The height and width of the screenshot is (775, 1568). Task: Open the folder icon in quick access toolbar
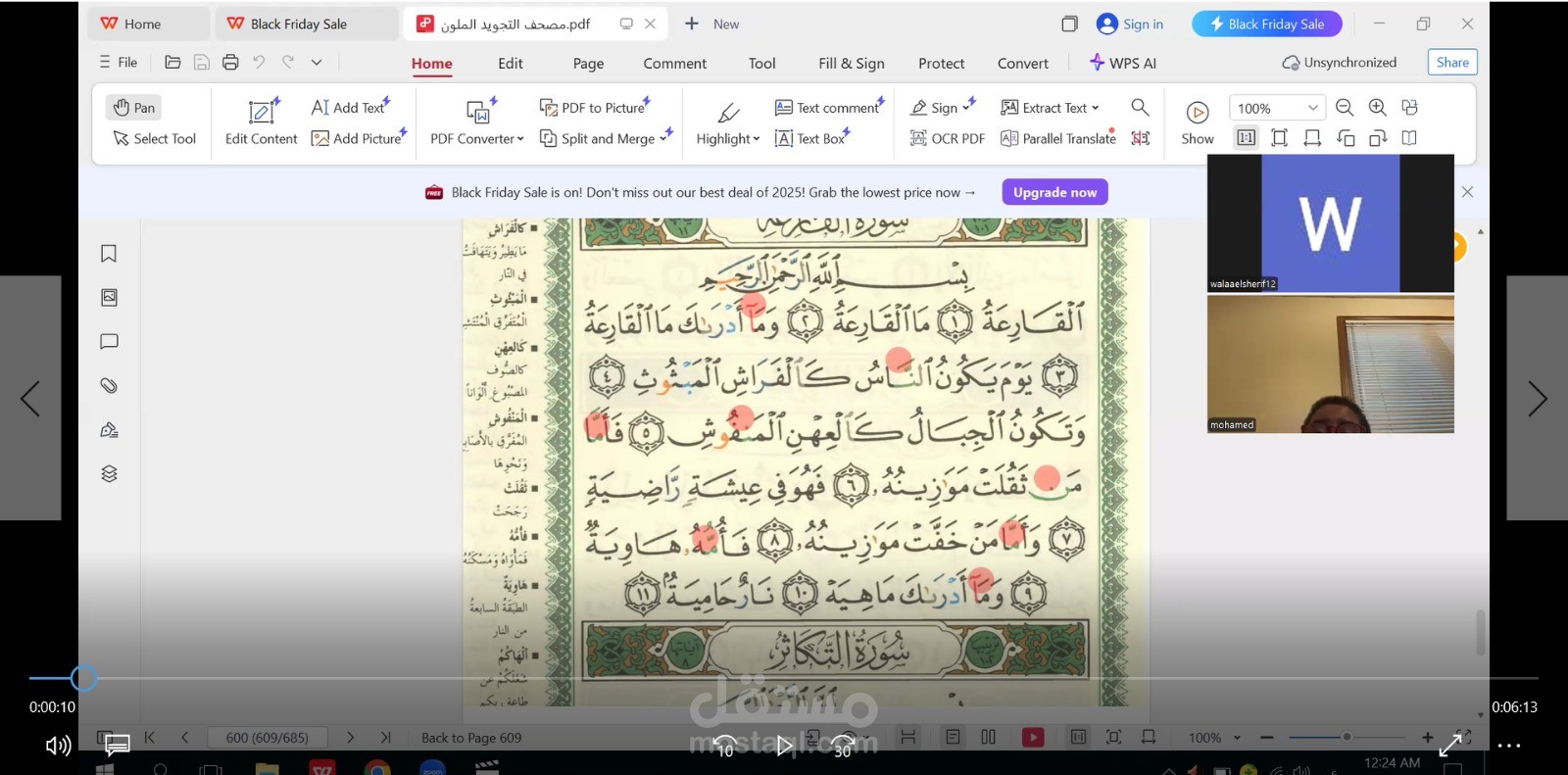(172, 62)
